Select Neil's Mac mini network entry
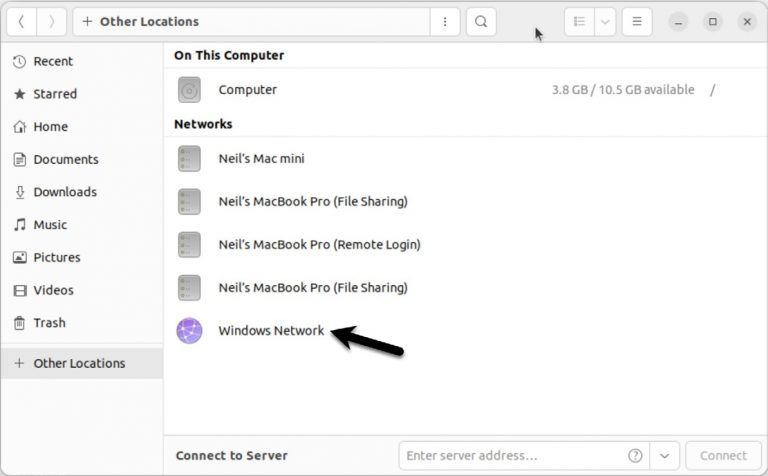 coord(261,158)
